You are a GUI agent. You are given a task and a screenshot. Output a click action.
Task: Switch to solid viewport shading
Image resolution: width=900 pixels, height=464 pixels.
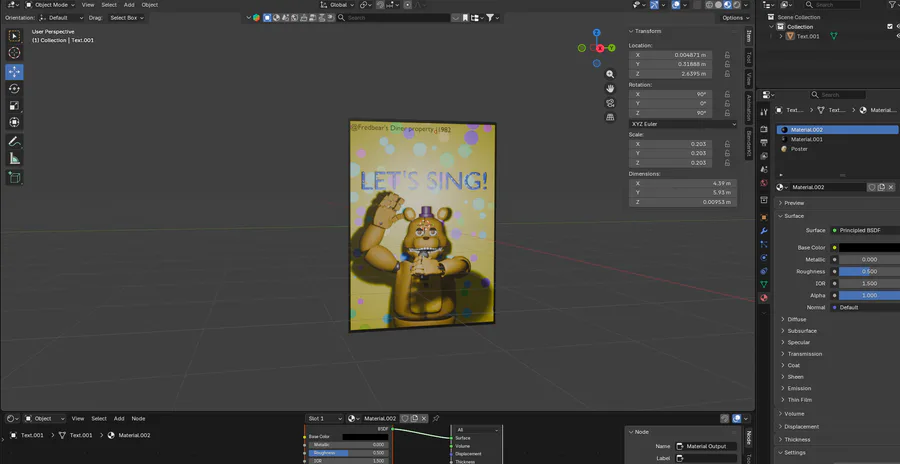point(719,5)
